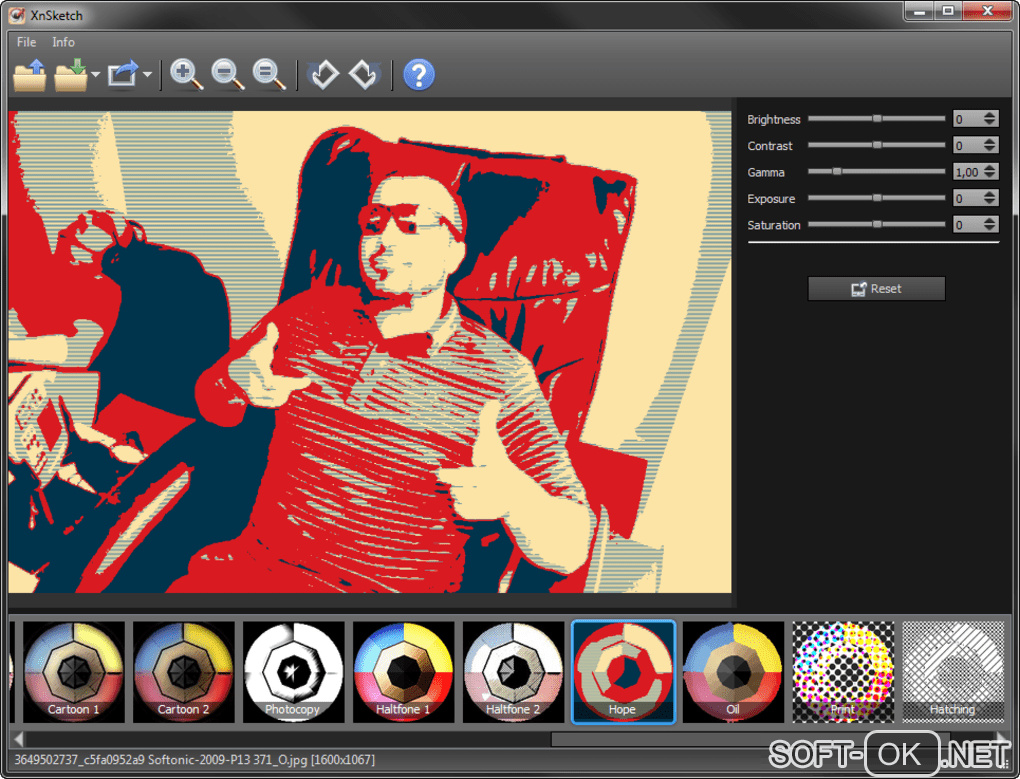Decrease Exposure with spinner down arrow
1020x779 pixels.
point(989,202)
